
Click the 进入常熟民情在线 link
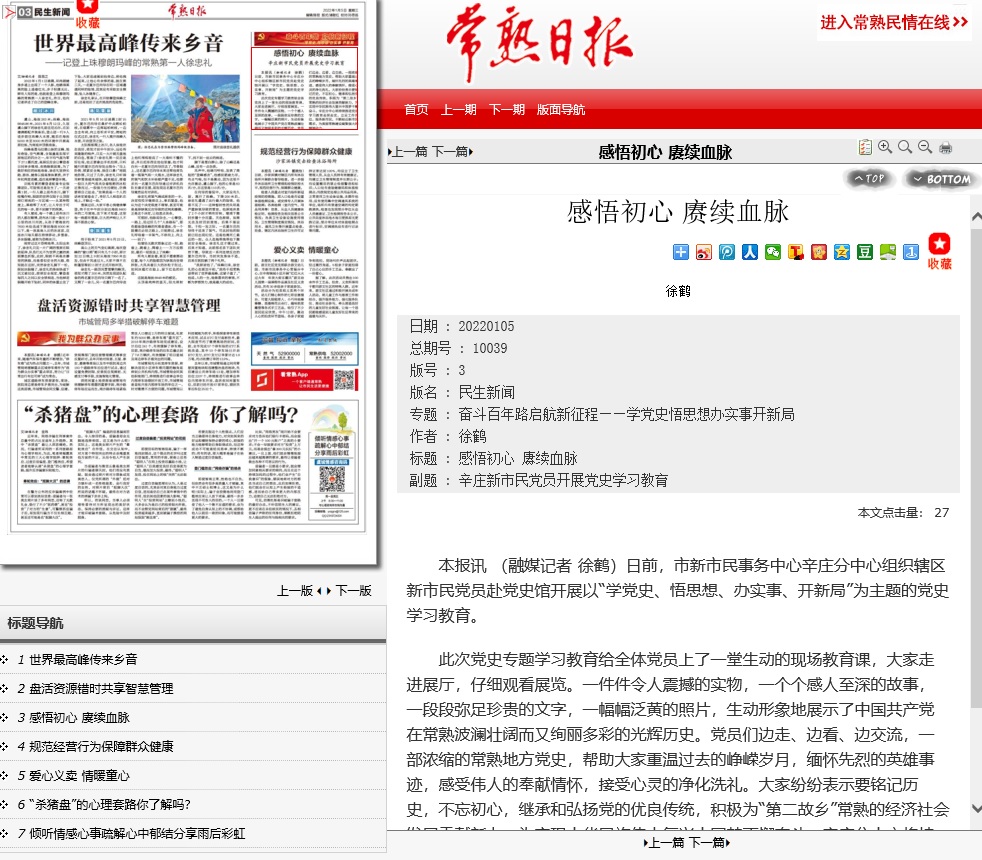pyautogui.click(x=894, y=23)
